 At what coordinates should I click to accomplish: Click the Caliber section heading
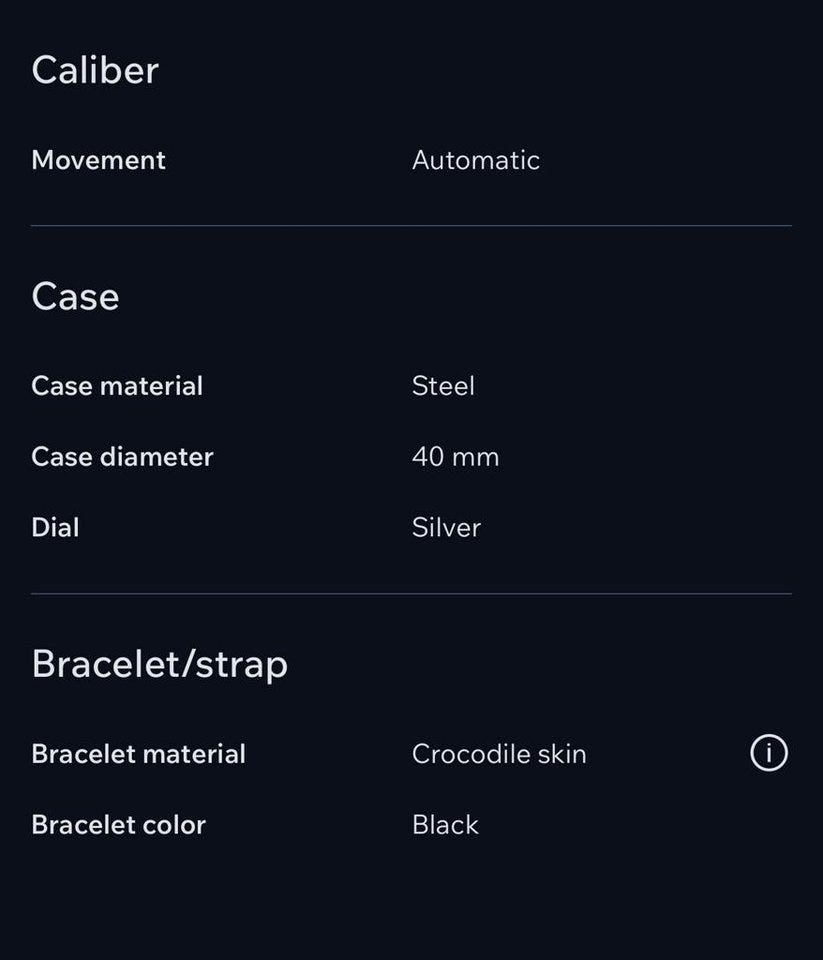95,70
